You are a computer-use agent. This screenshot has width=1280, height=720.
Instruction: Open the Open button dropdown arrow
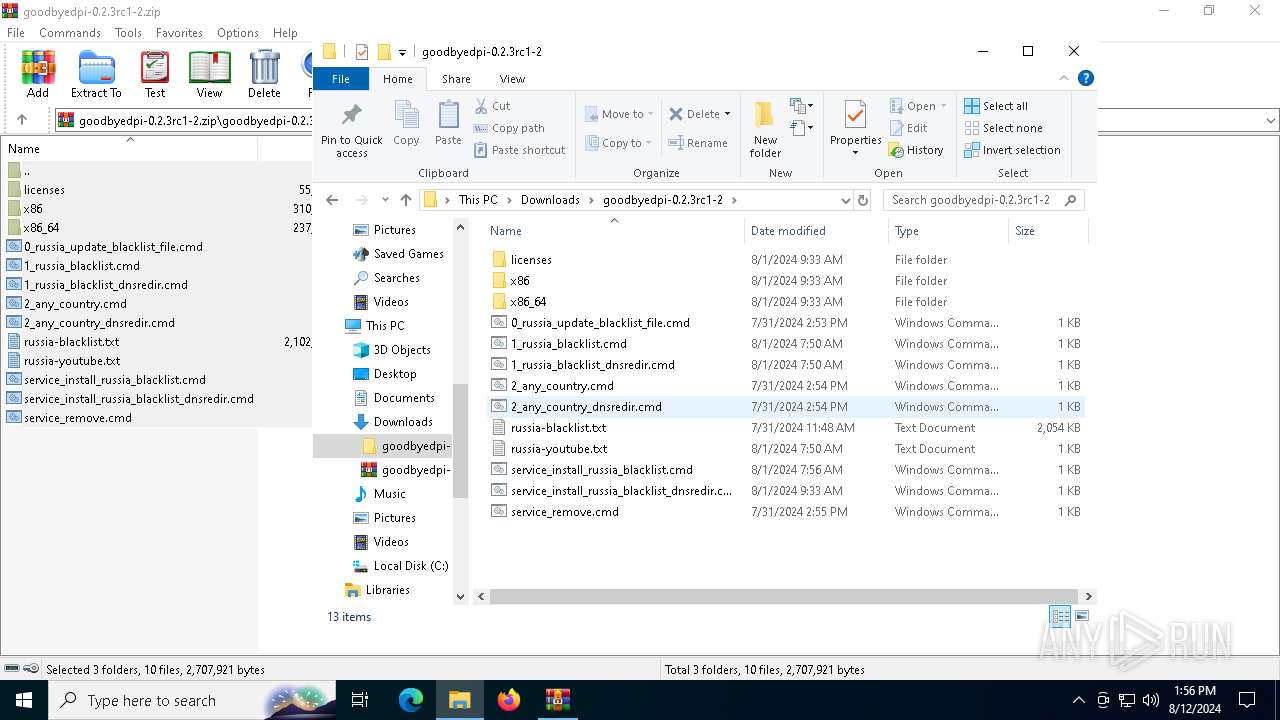(943, 106)
